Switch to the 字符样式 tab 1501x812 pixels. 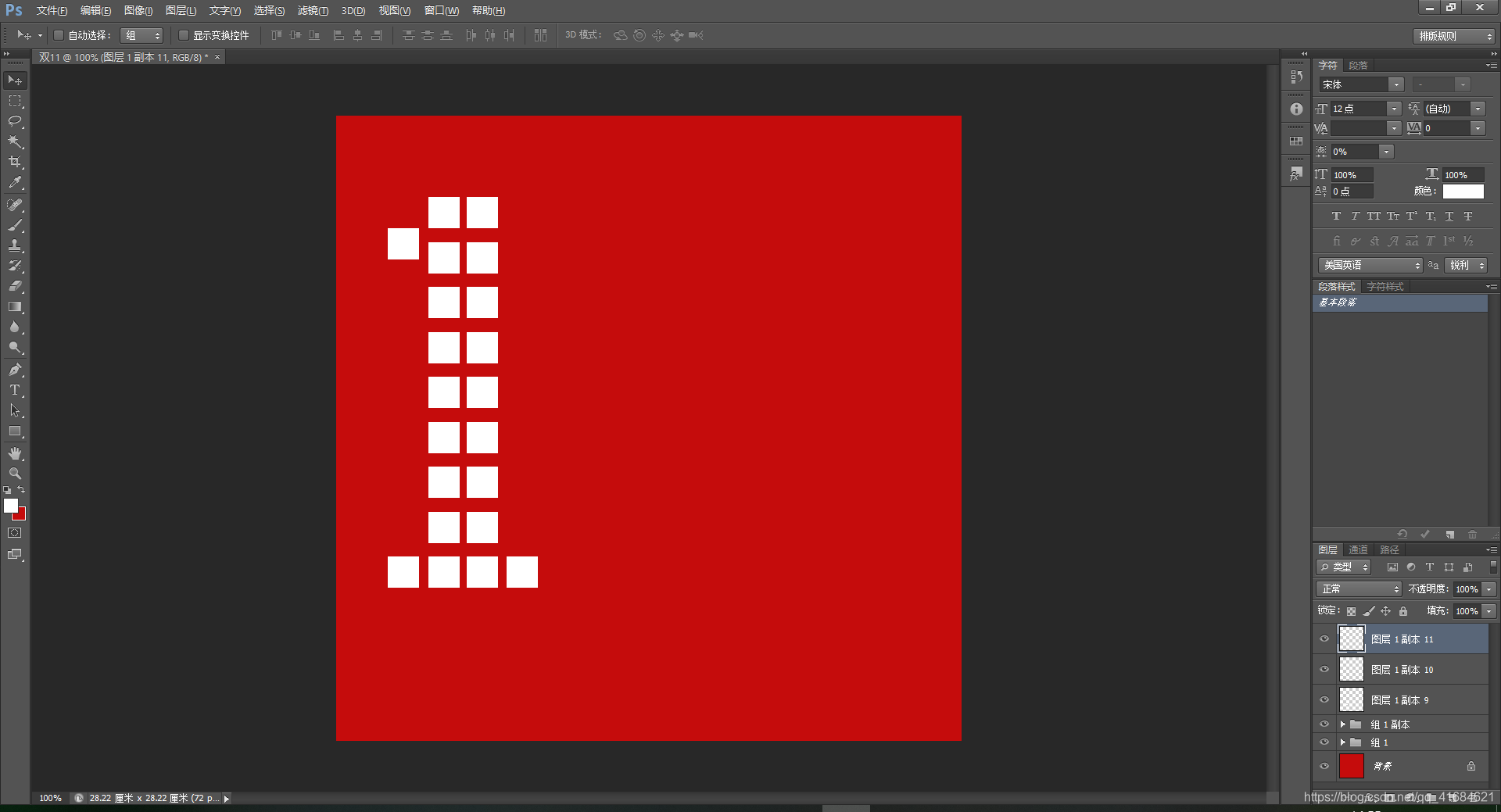point(1385,287)
